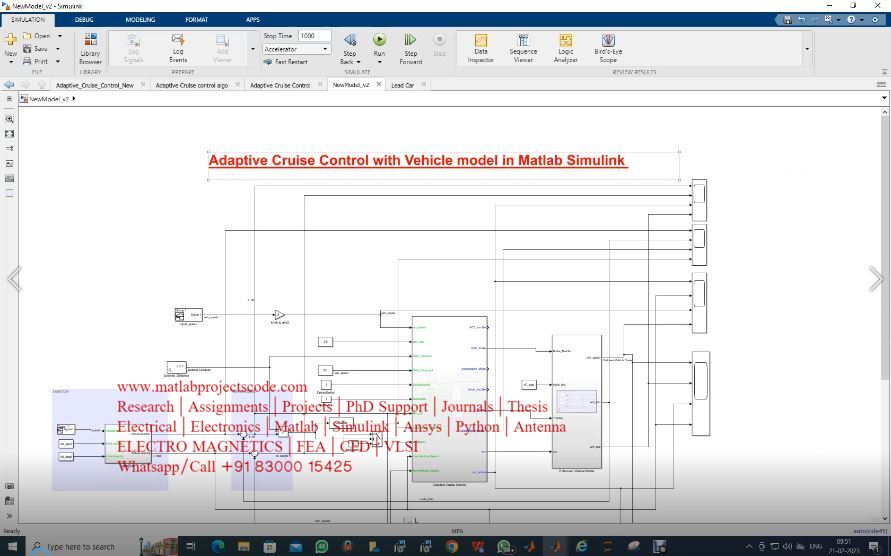Click the Step Back button

(350, 47)
